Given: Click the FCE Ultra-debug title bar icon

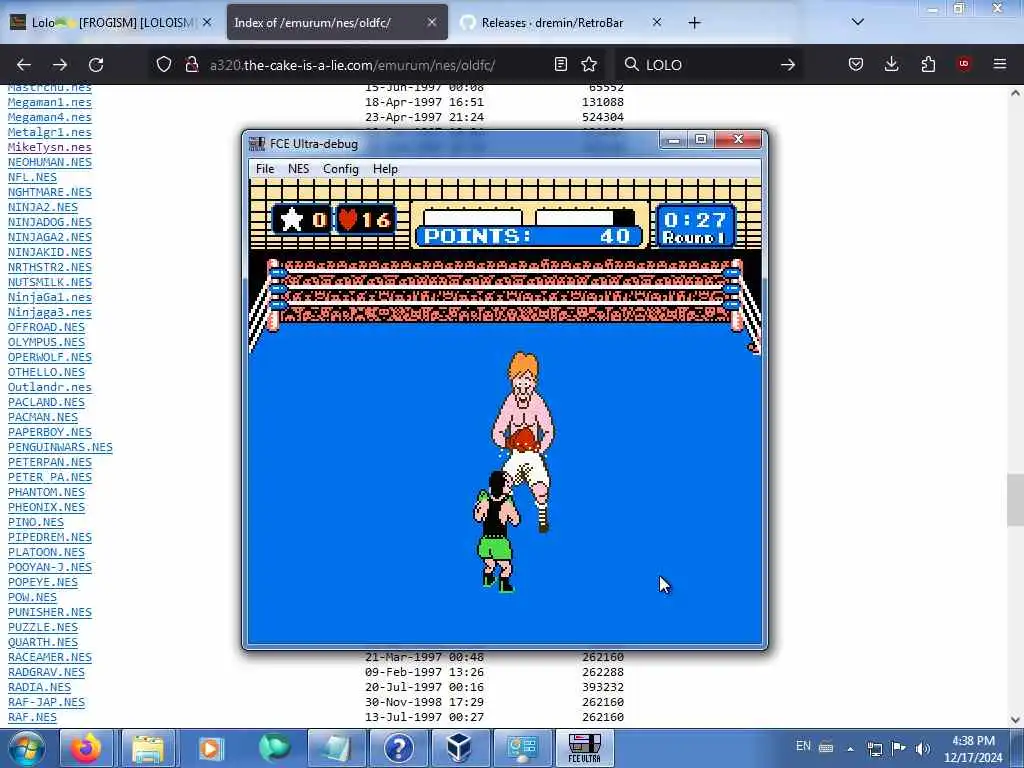Looking at the screenshot, I should point(257,144).
